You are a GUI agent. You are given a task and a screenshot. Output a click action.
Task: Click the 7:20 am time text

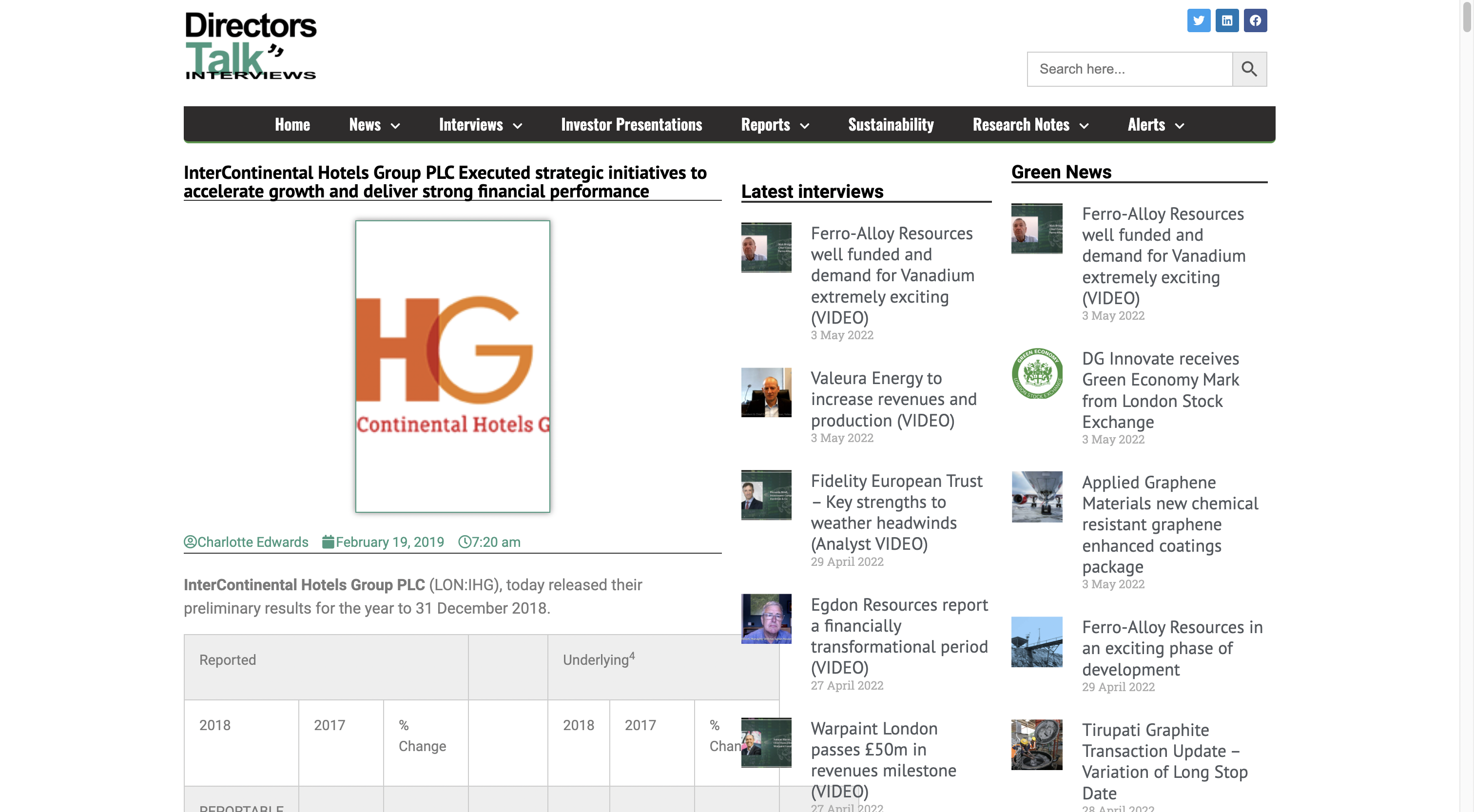pyautogui.click(x=496, y=541)
